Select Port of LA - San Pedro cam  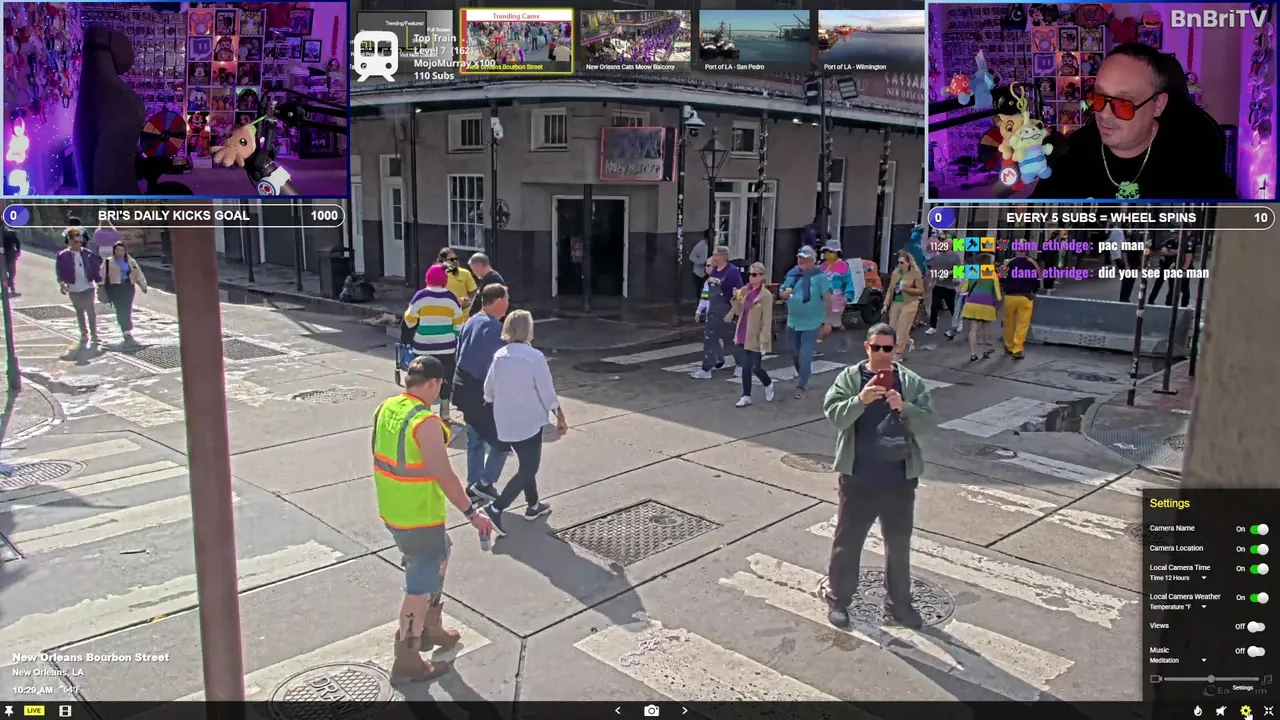754,41
